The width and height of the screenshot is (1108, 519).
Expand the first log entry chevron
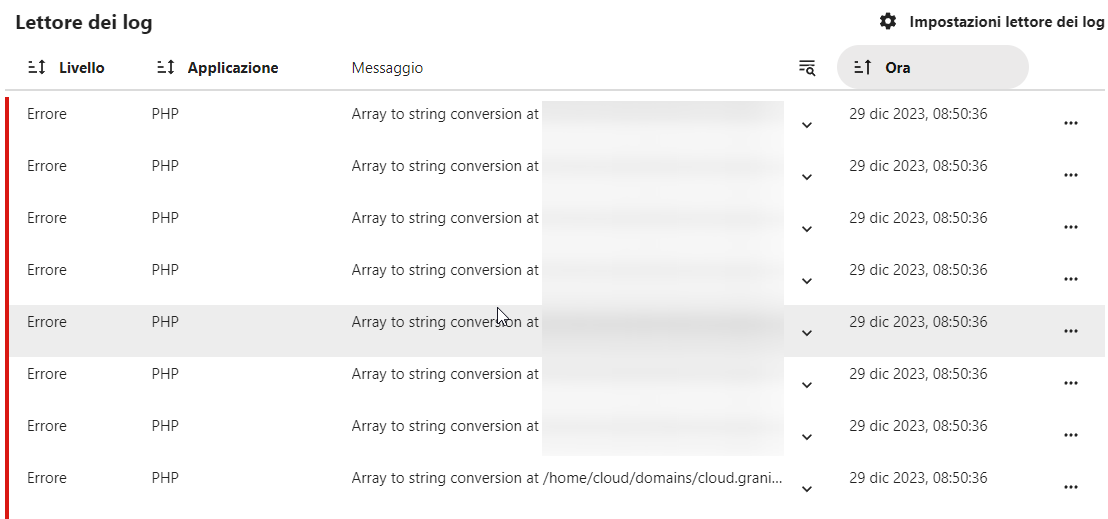coord(807,125)
